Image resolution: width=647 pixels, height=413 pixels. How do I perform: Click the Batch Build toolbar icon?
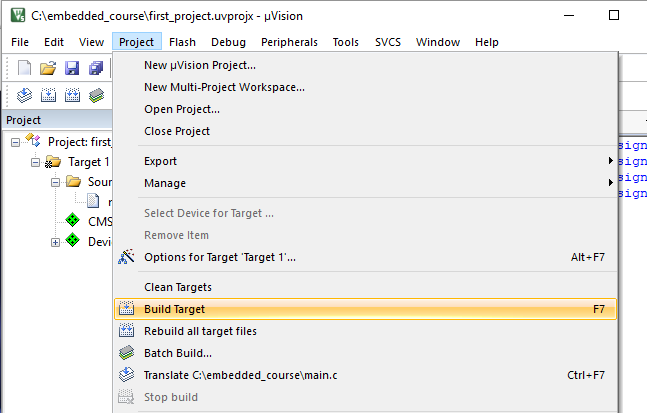pos(96,95)
